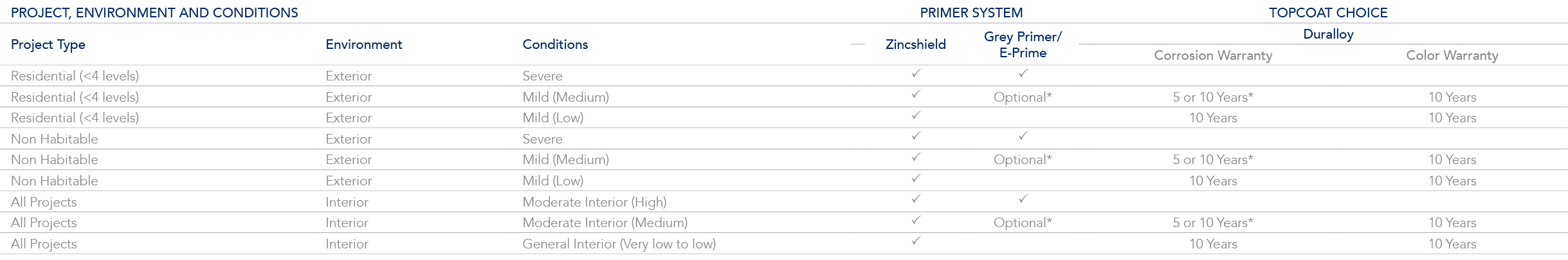This screenshot has height=260, width=1568.
Task: Click the Environment column header
Action: click(x=363, y=44)
